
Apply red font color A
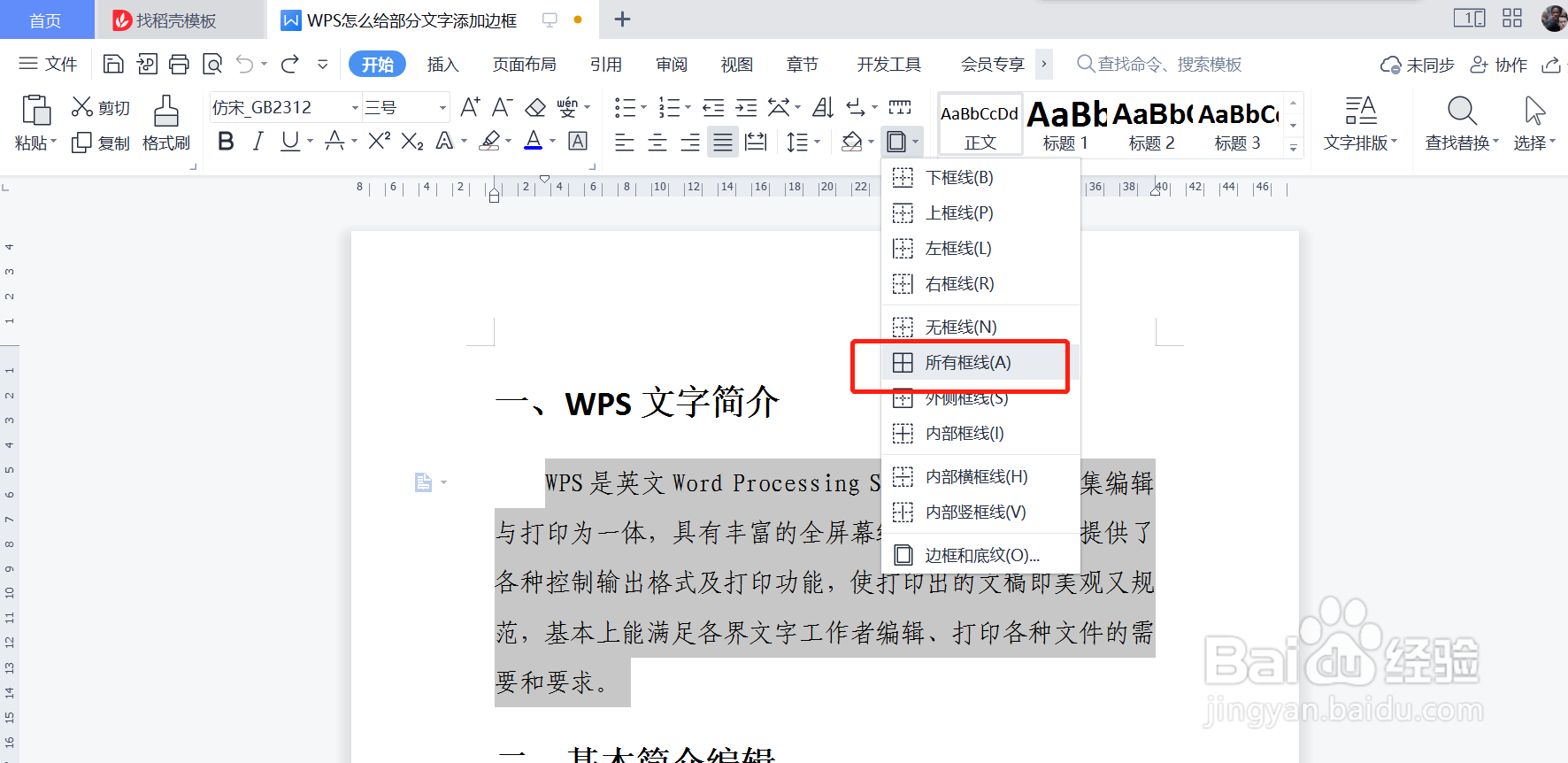click(x=534, y=141)
